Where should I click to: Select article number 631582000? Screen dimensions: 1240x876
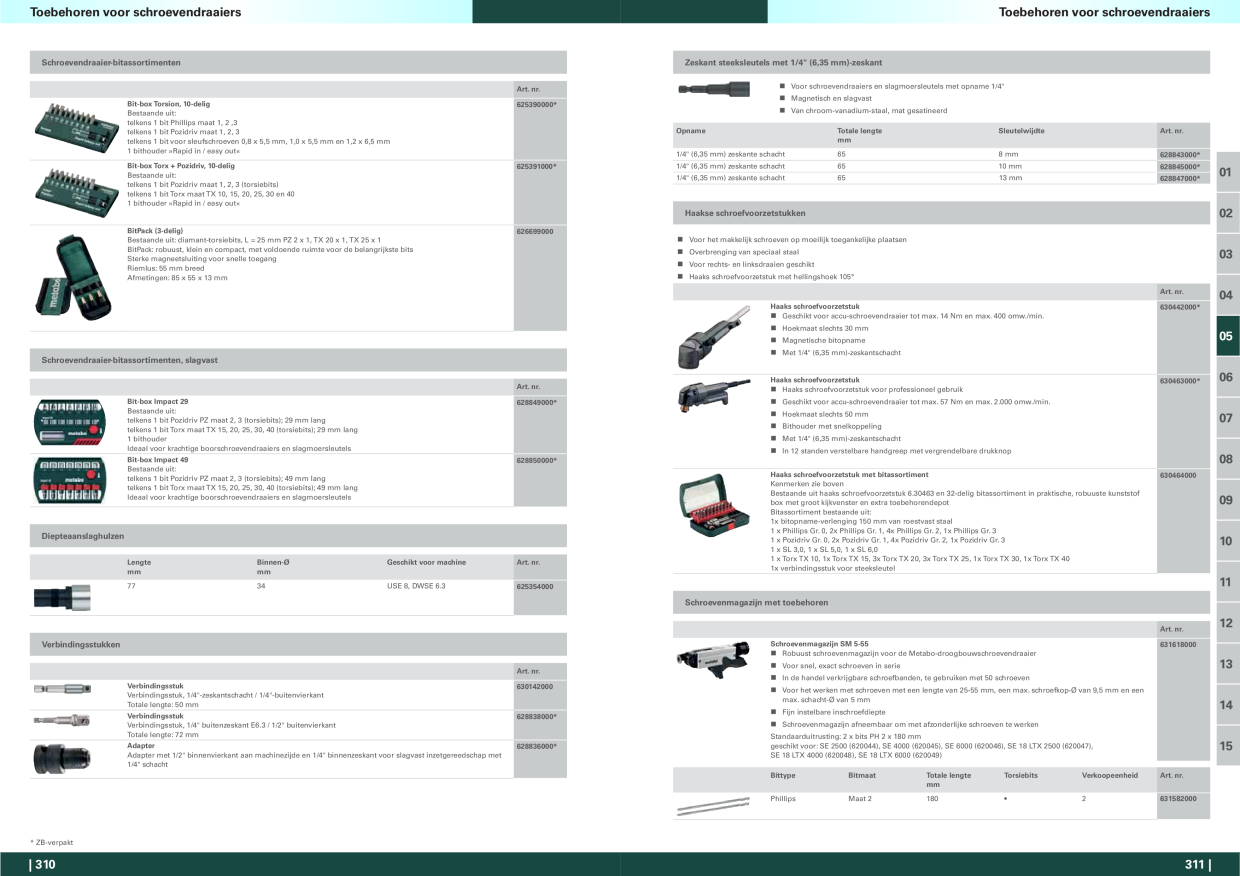click(x=1178, y=799)
